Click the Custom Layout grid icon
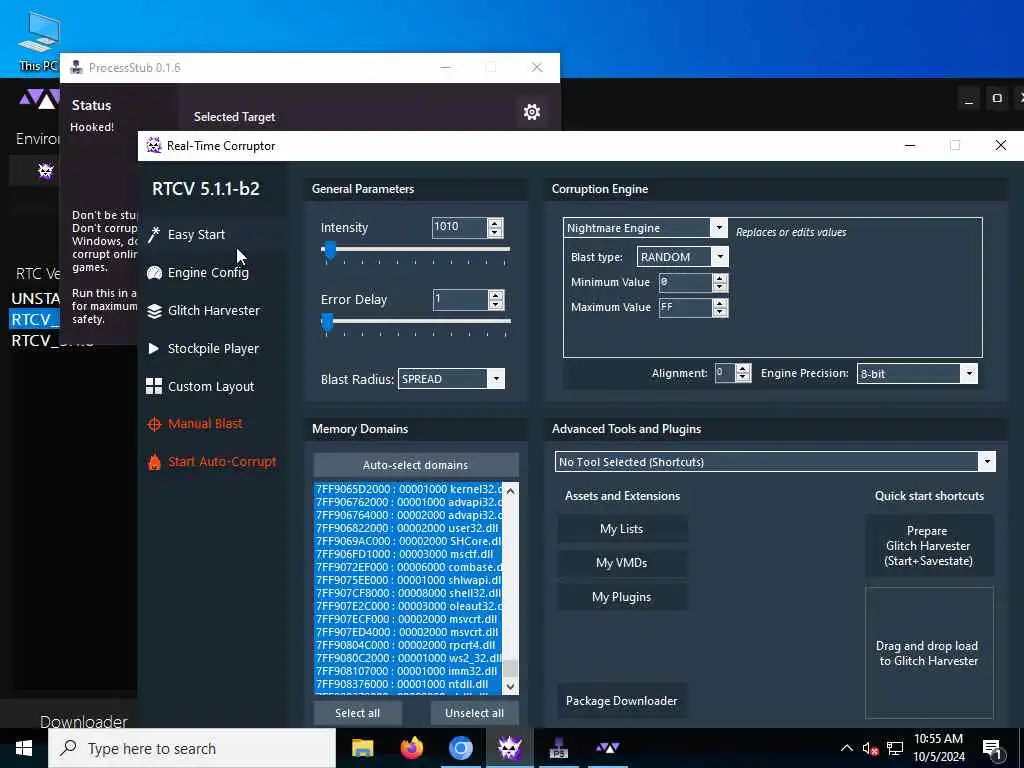 click(x=154, y=387)
